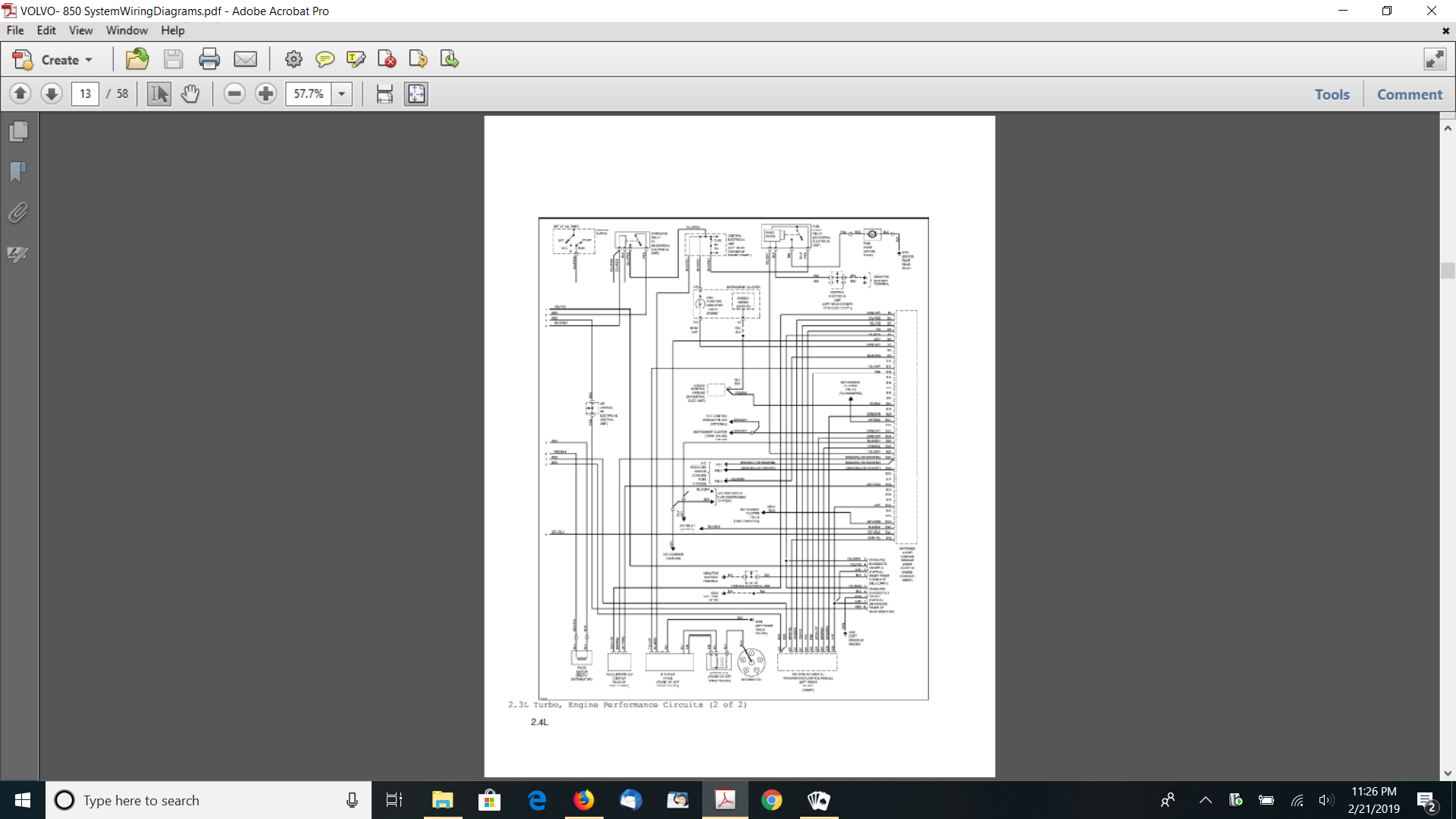This screenshot has width=1456, height=819.
Task: Open the Window menu
Action: pos(127,30)
